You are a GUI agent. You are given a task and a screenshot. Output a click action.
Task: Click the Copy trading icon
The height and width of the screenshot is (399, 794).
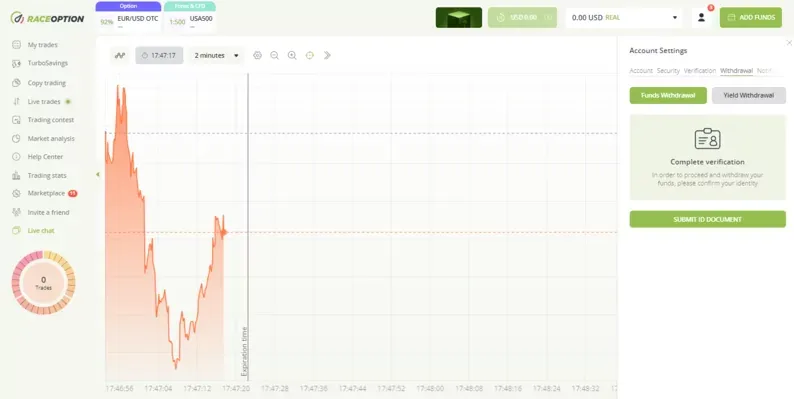click(16, 83)
